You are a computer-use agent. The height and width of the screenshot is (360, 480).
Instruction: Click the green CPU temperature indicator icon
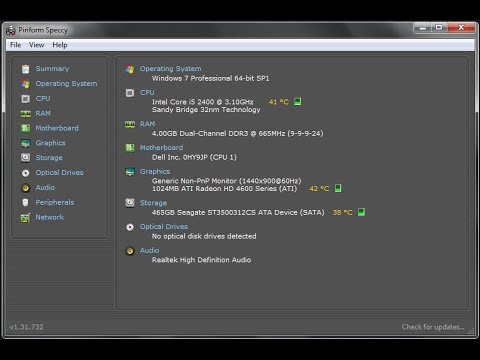(298, 101)
